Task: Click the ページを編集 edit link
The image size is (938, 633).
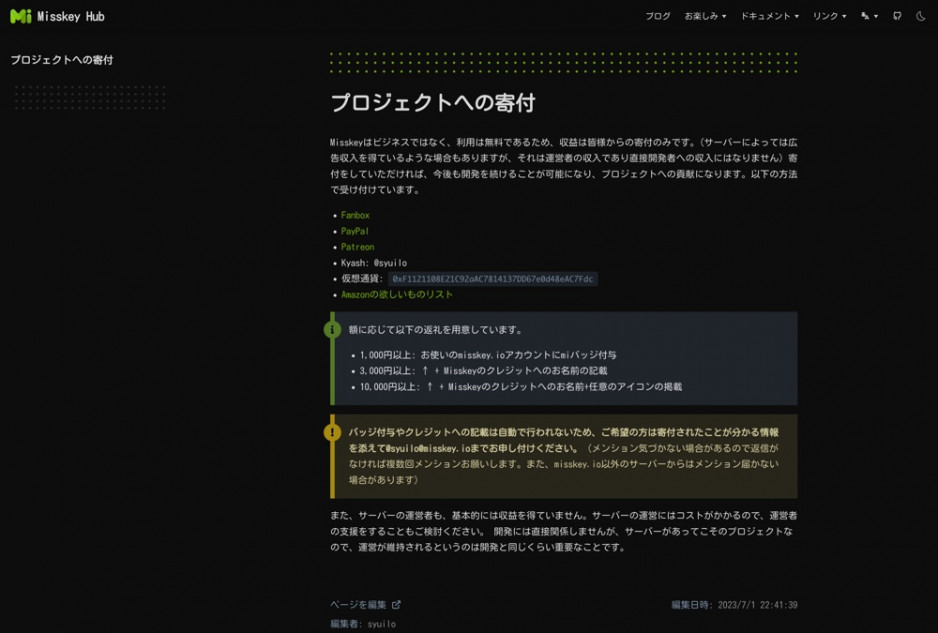Action: pyautogui.click(x=358, y=605)
